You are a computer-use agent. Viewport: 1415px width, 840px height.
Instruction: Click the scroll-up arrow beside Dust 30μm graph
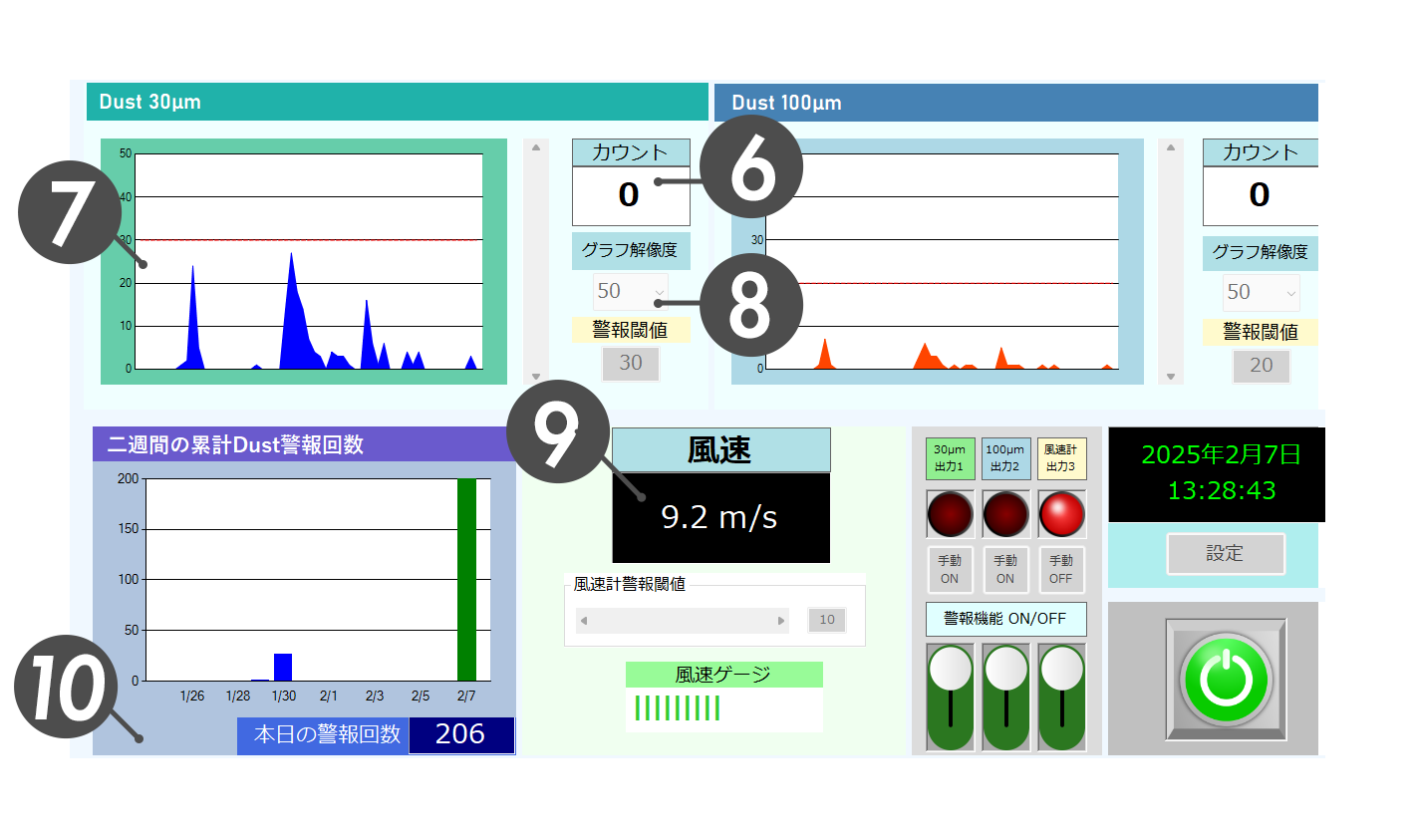[x=536, y=147]
